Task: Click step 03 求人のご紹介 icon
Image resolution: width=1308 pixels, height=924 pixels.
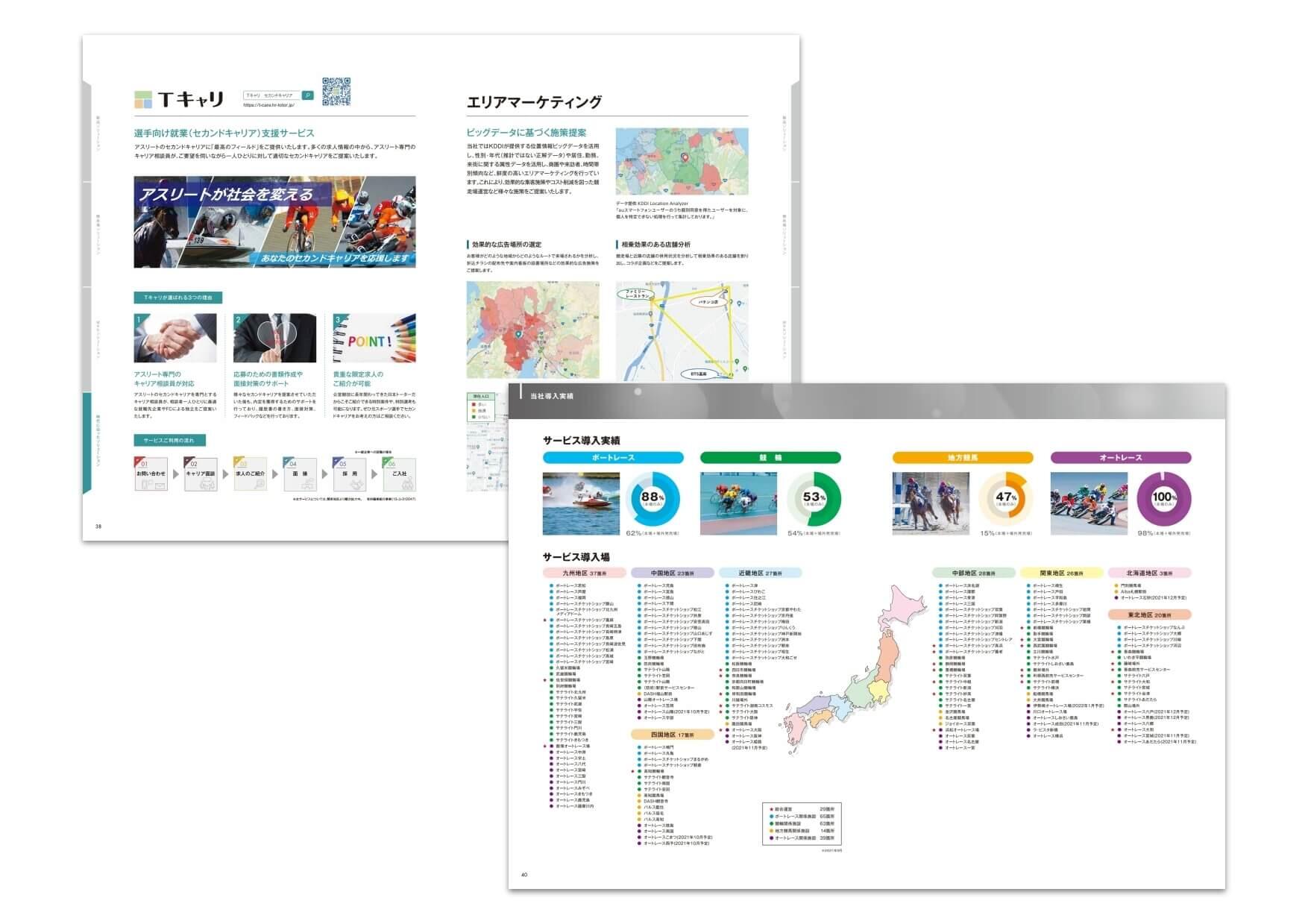Action: point(250,474)
